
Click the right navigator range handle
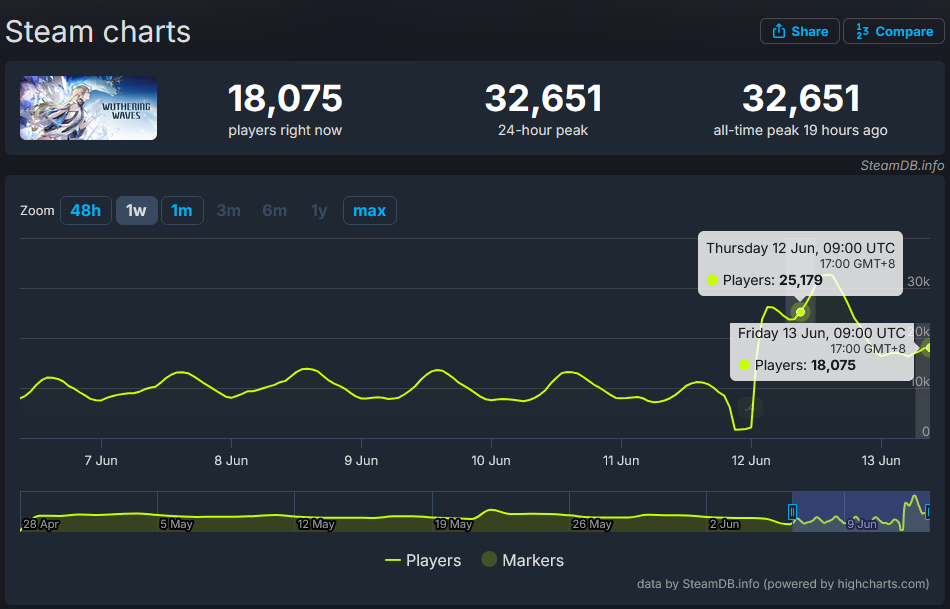pos(928,512)
